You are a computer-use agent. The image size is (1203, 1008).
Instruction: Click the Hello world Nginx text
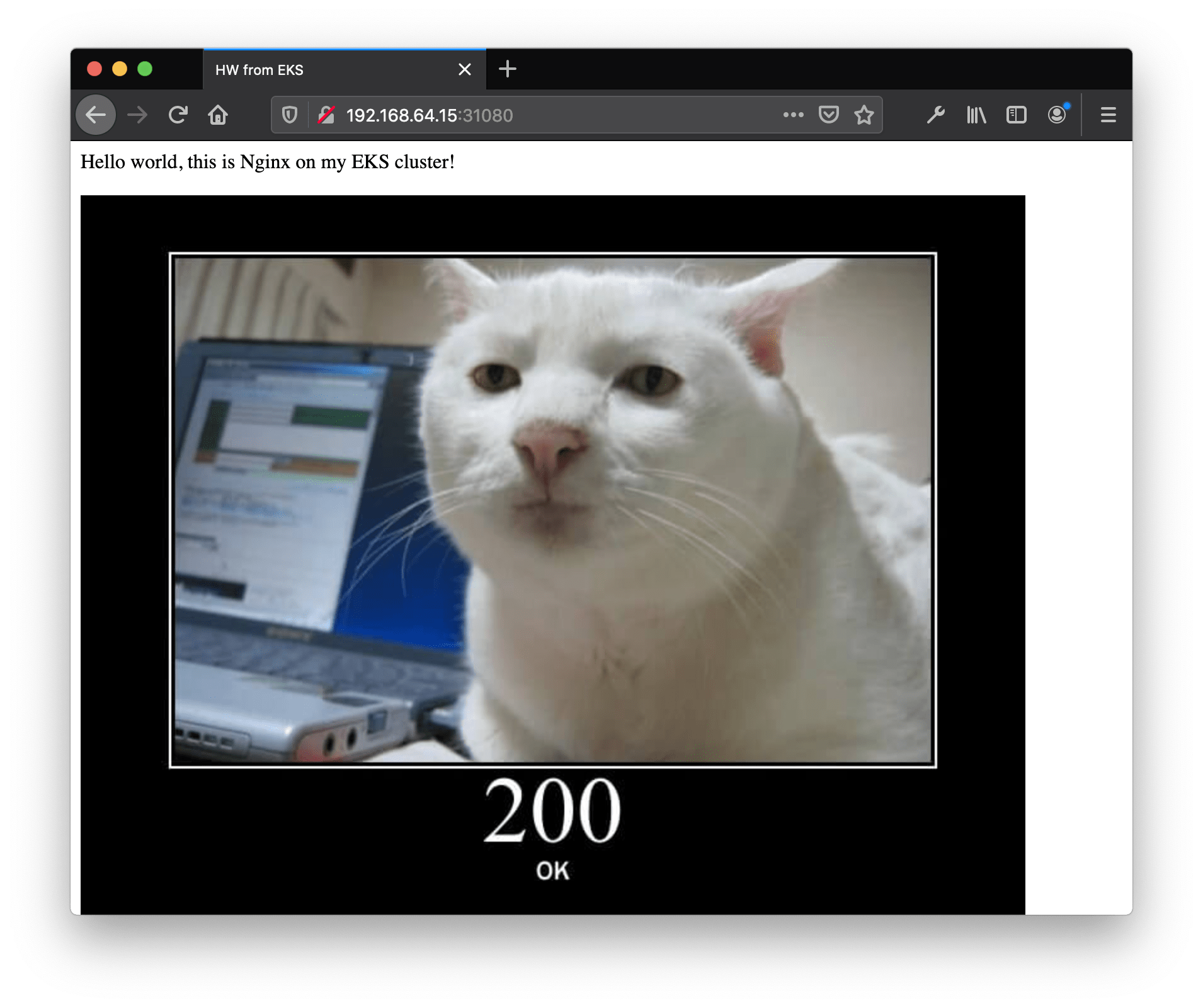267,162
